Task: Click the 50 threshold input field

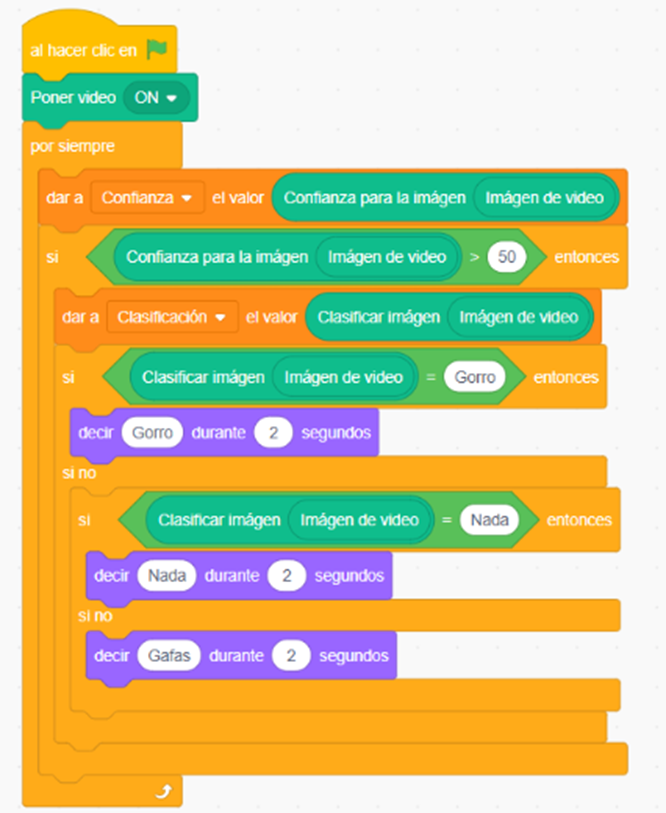Action: pyautogui.click(x=507, y=257)
